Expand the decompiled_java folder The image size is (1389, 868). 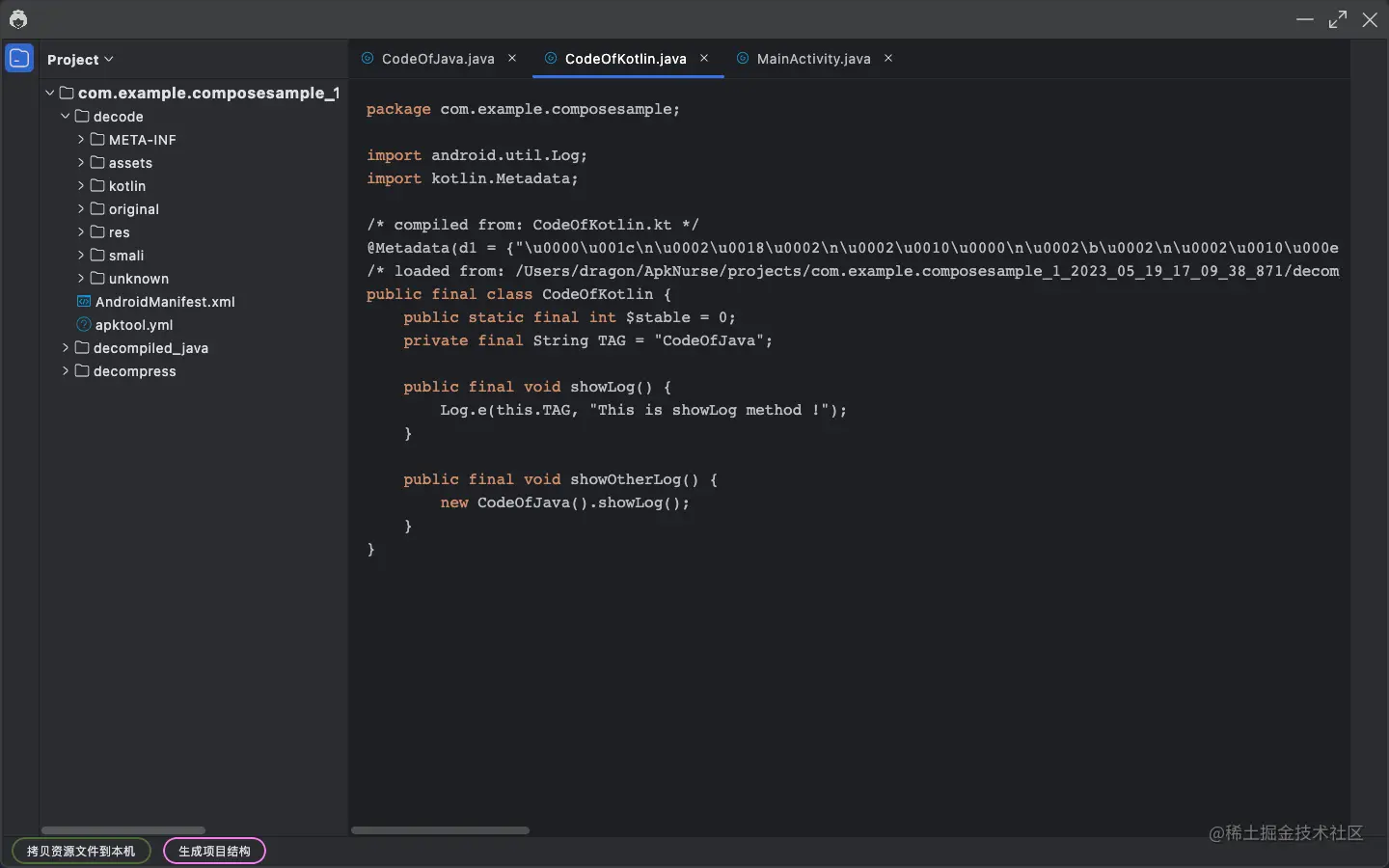(66, 348)
